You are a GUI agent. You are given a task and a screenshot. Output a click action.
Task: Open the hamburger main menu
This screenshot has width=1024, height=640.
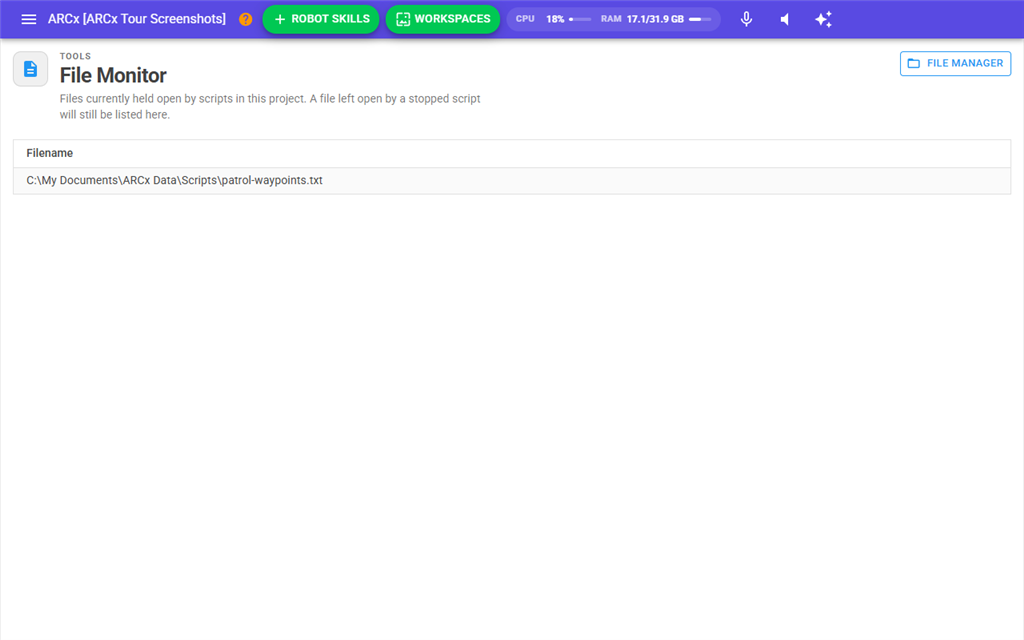(29, 19)
